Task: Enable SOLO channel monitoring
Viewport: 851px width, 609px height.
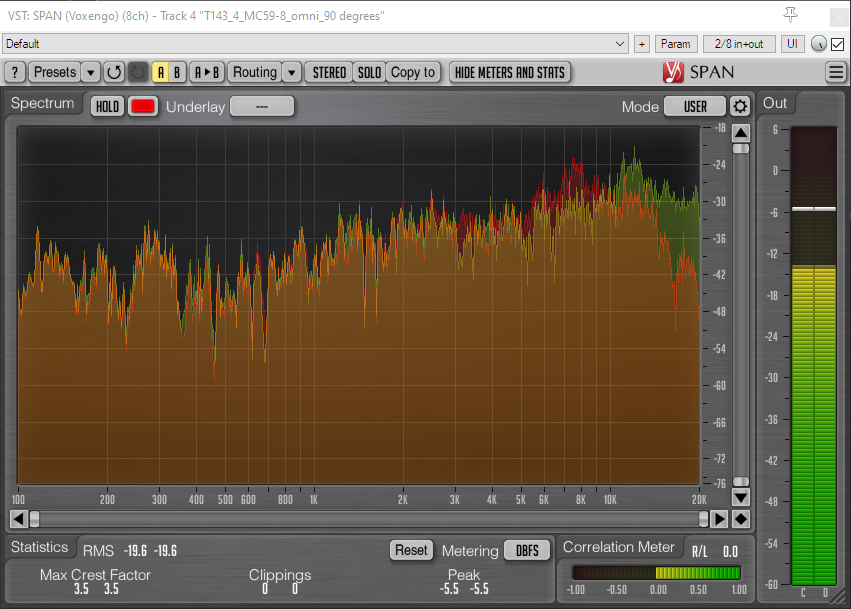Action: pyautogui.click(x=370, y=72)
